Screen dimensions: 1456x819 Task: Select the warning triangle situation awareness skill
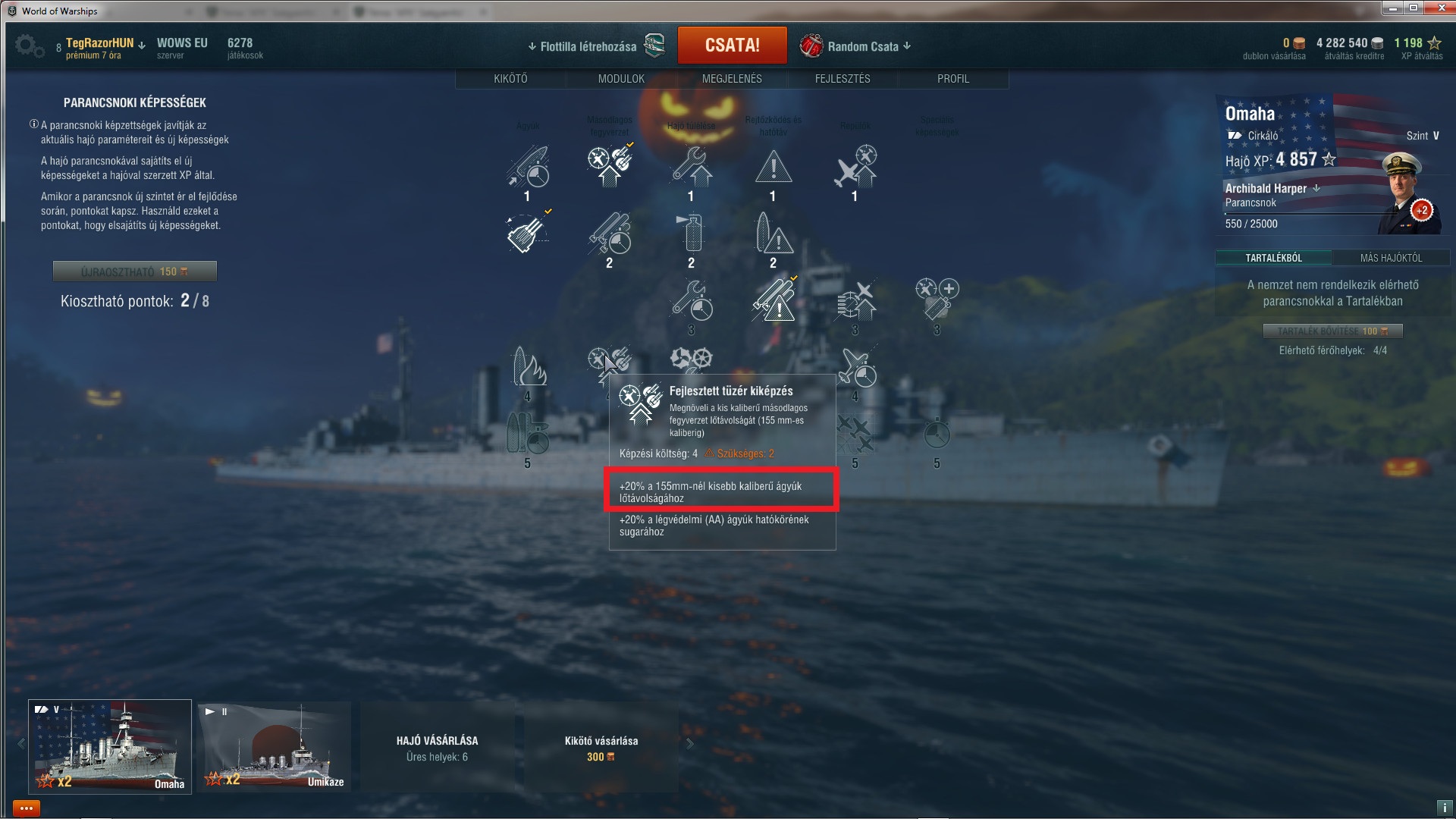(x=773, y=166)
